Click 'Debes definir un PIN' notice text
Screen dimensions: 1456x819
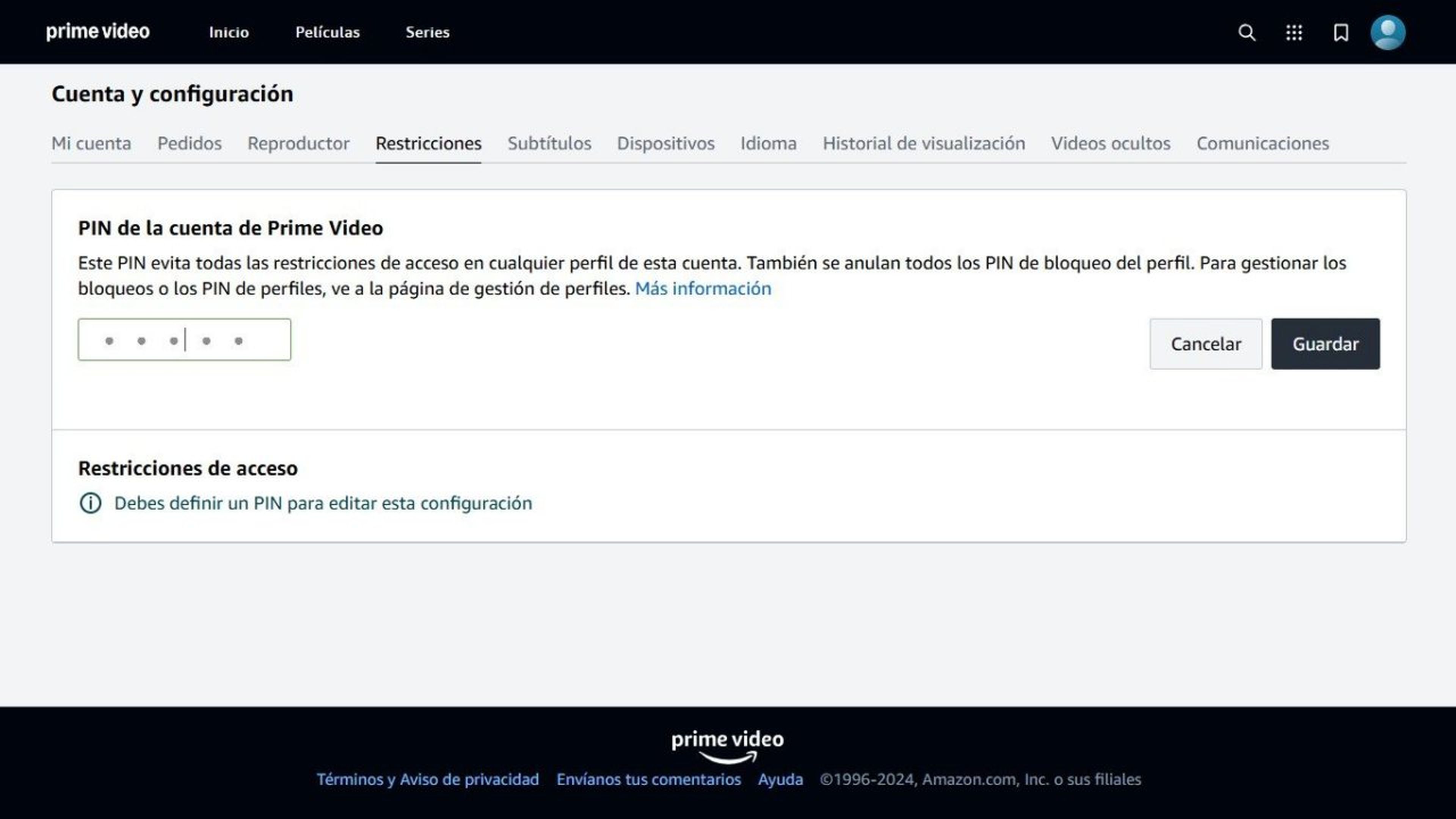tap(323, 503)
